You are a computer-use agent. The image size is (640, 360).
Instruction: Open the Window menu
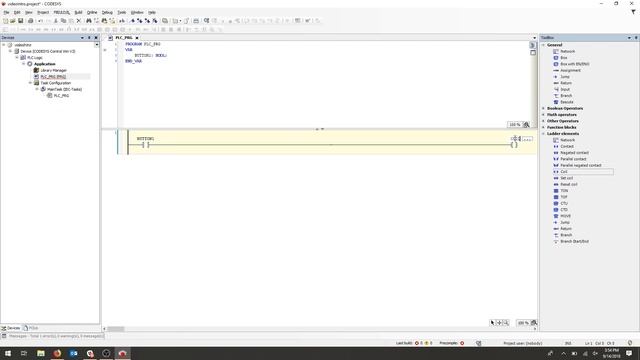tap(137, 13)
